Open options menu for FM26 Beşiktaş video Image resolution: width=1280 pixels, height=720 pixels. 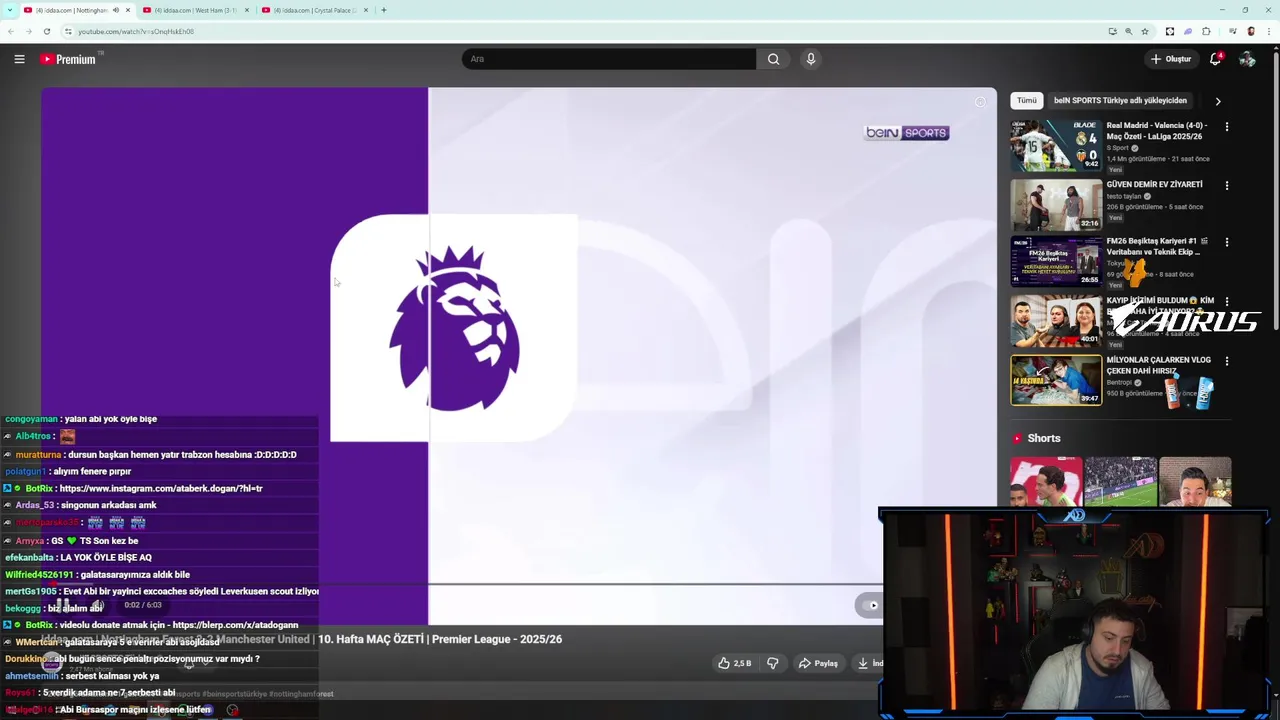(1227, 242)
